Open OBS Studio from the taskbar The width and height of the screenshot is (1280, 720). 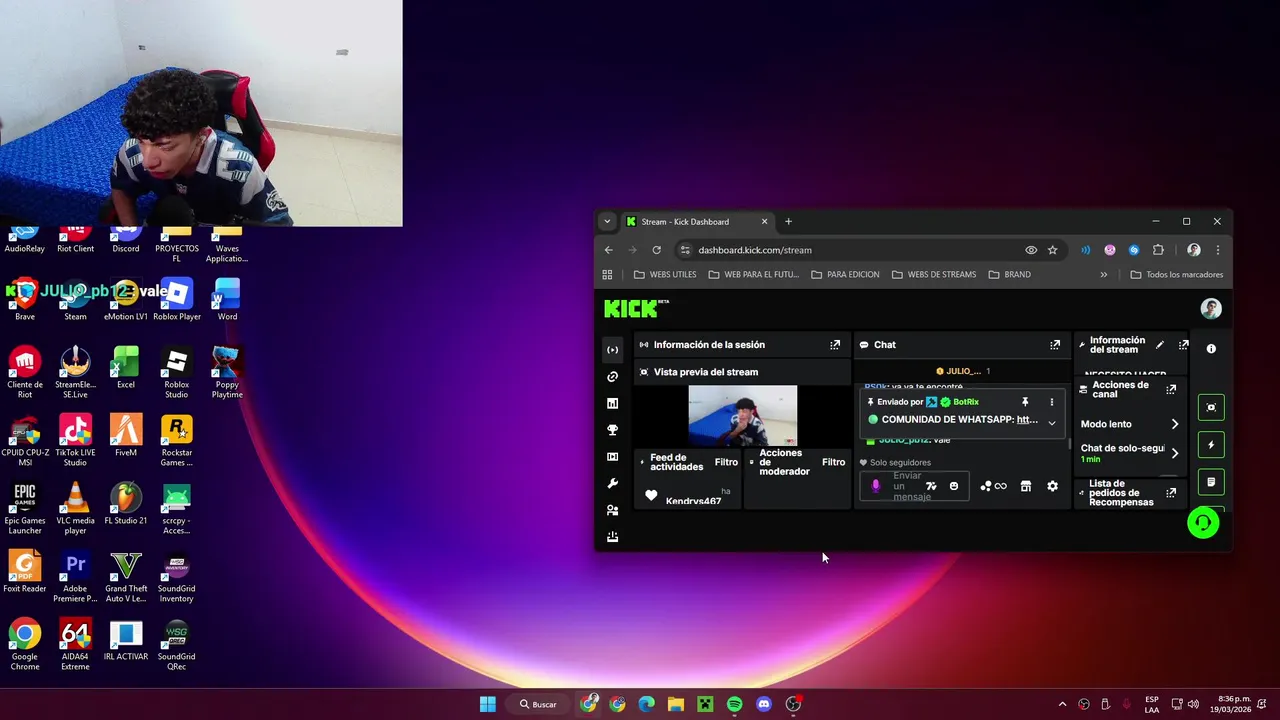coord(793,704)
